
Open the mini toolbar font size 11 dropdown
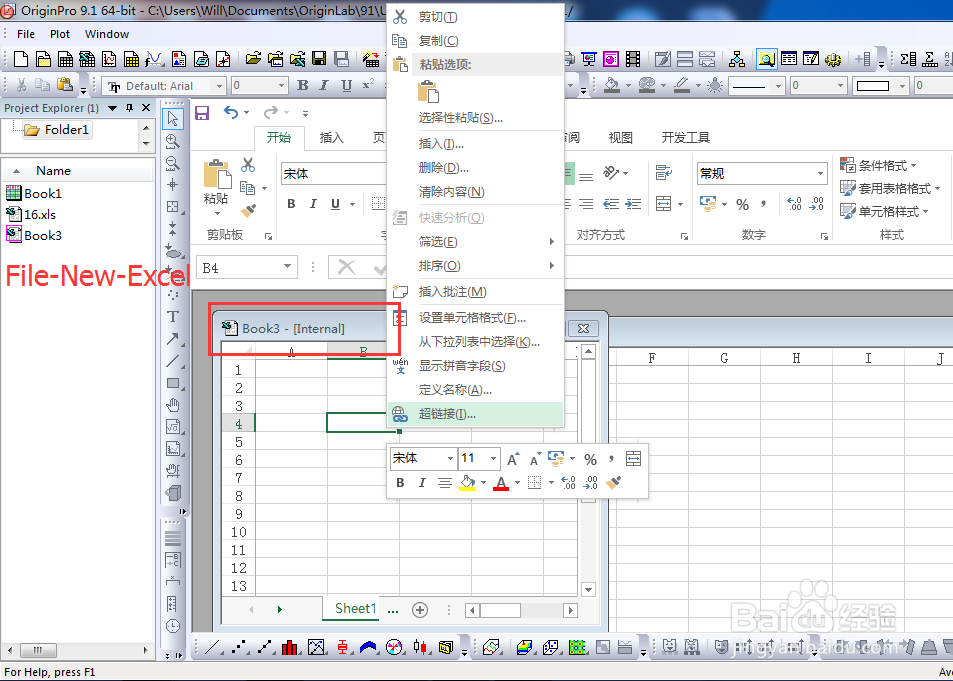point(494,458)
